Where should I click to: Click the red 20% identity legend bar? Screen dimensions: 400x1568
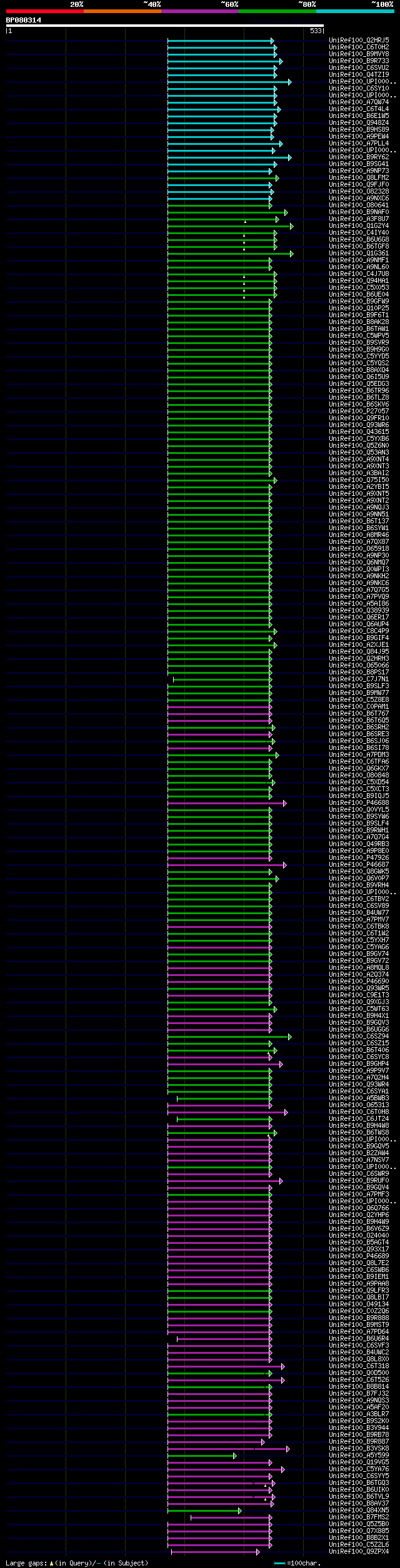tap(45, 11)
